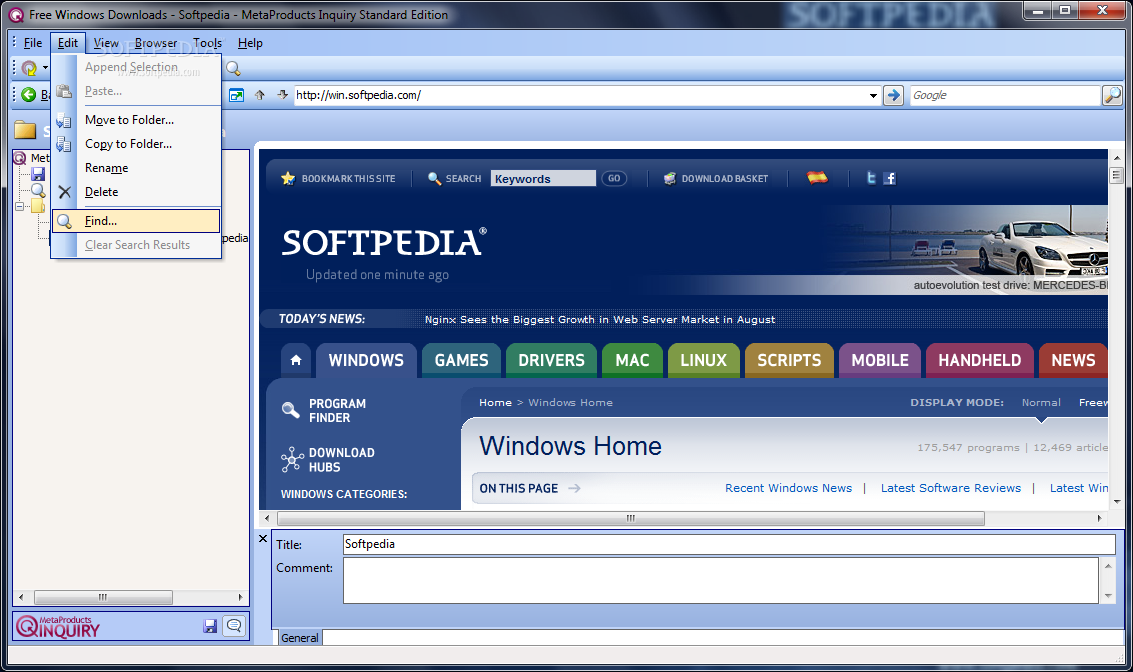The image size is (1133, 672).
Task: Click the Copy to Folder menu icon
Action: 64,144
